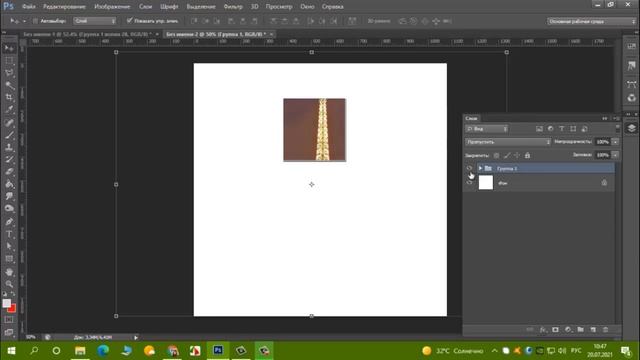The width and height of the screenshot is (640, 360).
Task: Select the Clone Stamp tool
Action: click(9, 147)
